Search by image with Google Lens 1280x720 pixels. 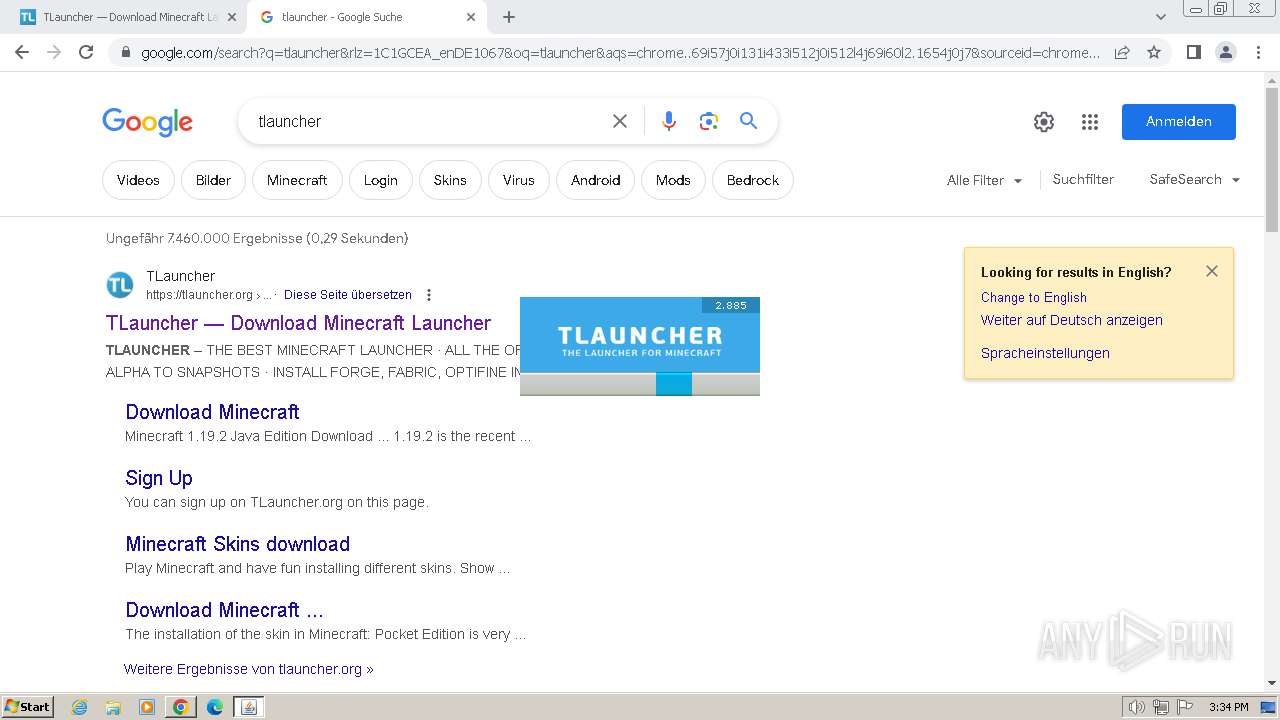pyautogui.click(x=709, y=121)
